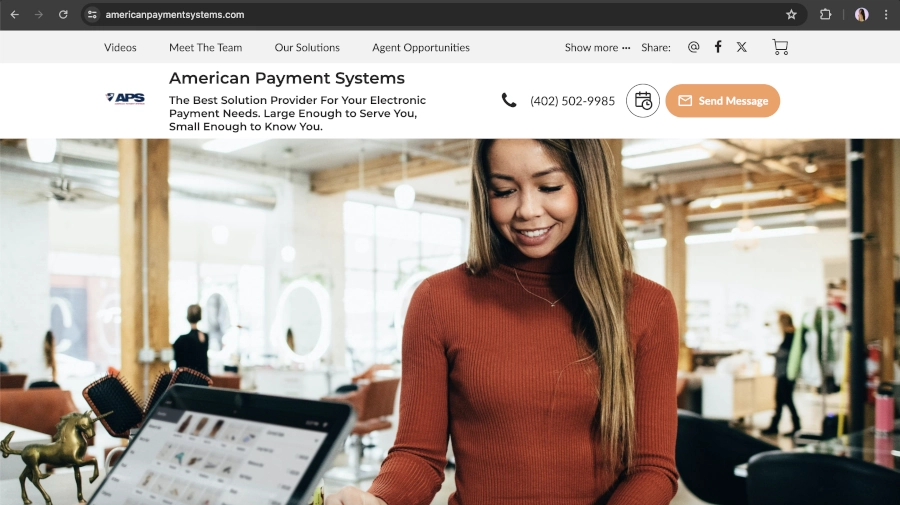Call the (402) 502-9985 phone link
Screen dimensions: 900x505
[572, 101]
